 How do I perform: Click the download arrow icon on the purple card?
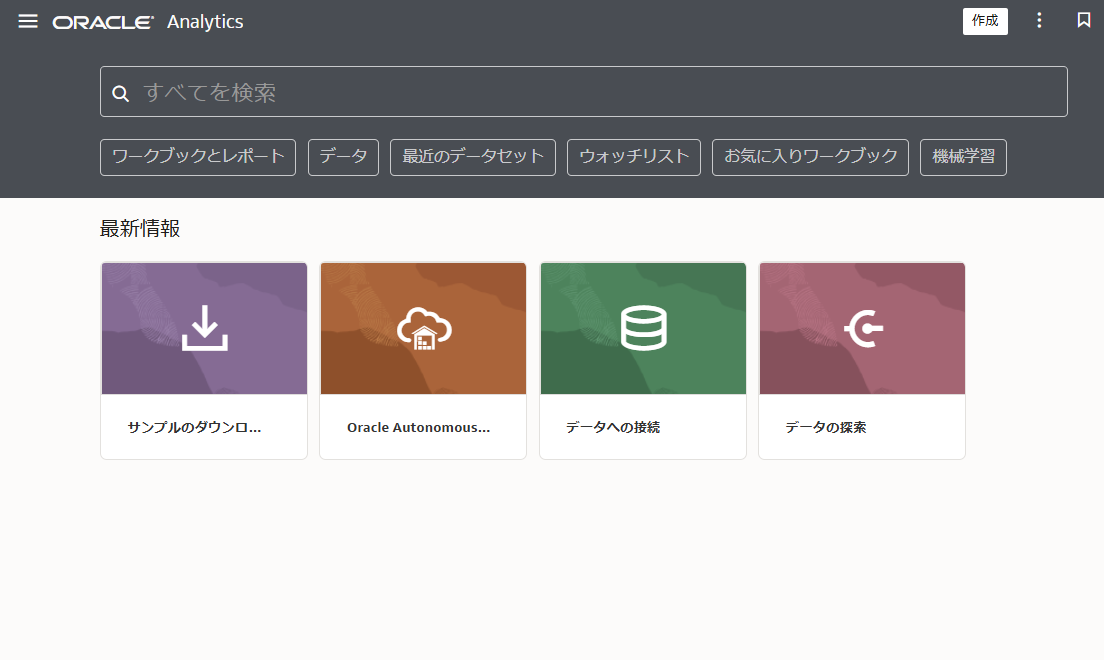coord(204,328)
